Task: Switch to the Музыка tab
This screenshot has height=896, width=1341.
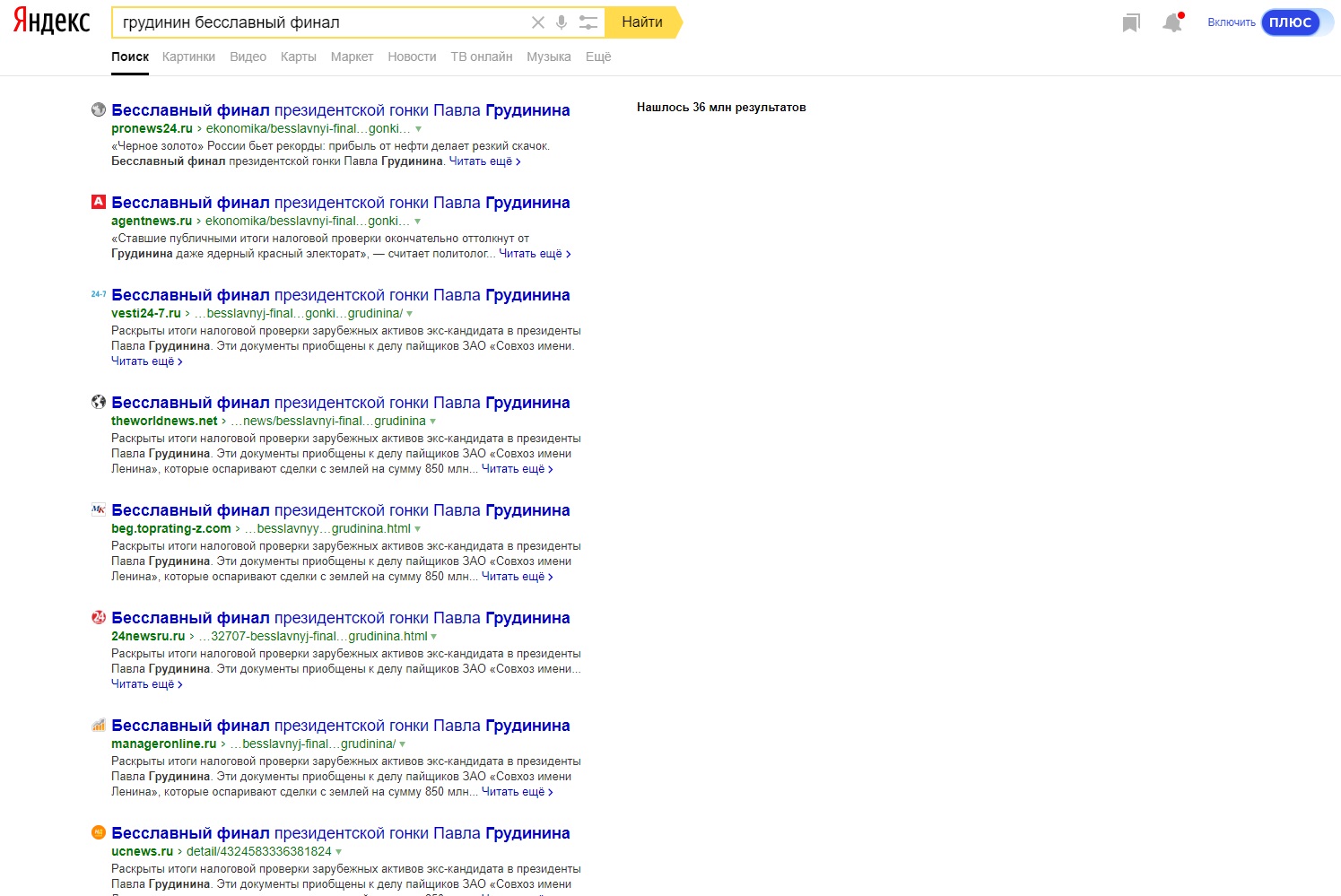Action: 549,57
